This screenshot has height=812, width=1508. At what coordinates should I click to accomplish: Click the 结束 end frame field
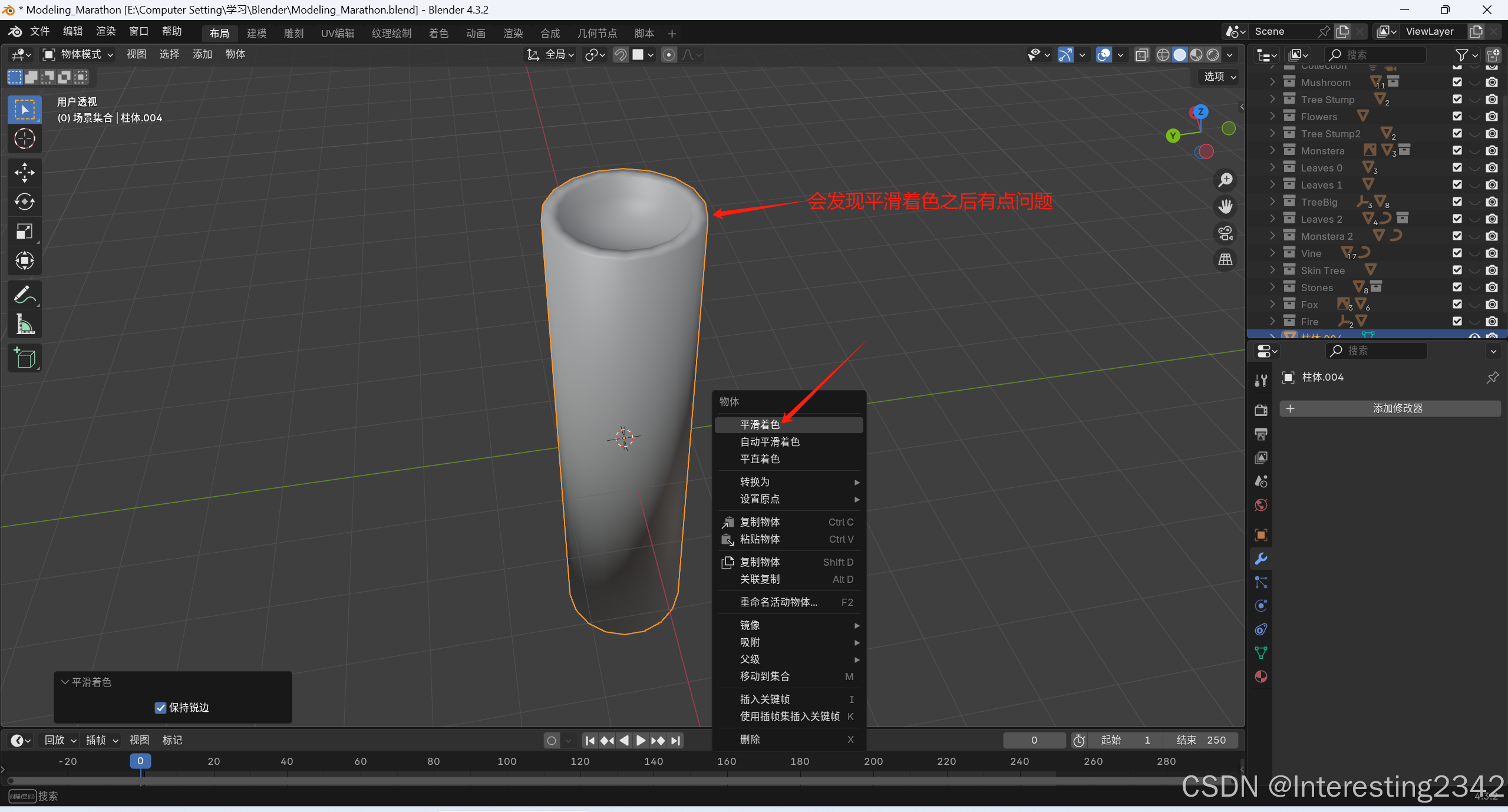point(1200,740)
